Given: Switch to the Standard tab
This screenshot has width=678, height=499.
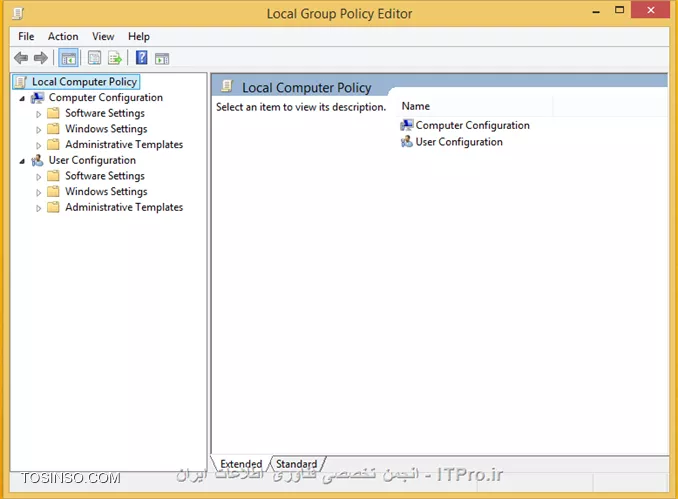Looking at the screenshot, I should click(297, 464).
